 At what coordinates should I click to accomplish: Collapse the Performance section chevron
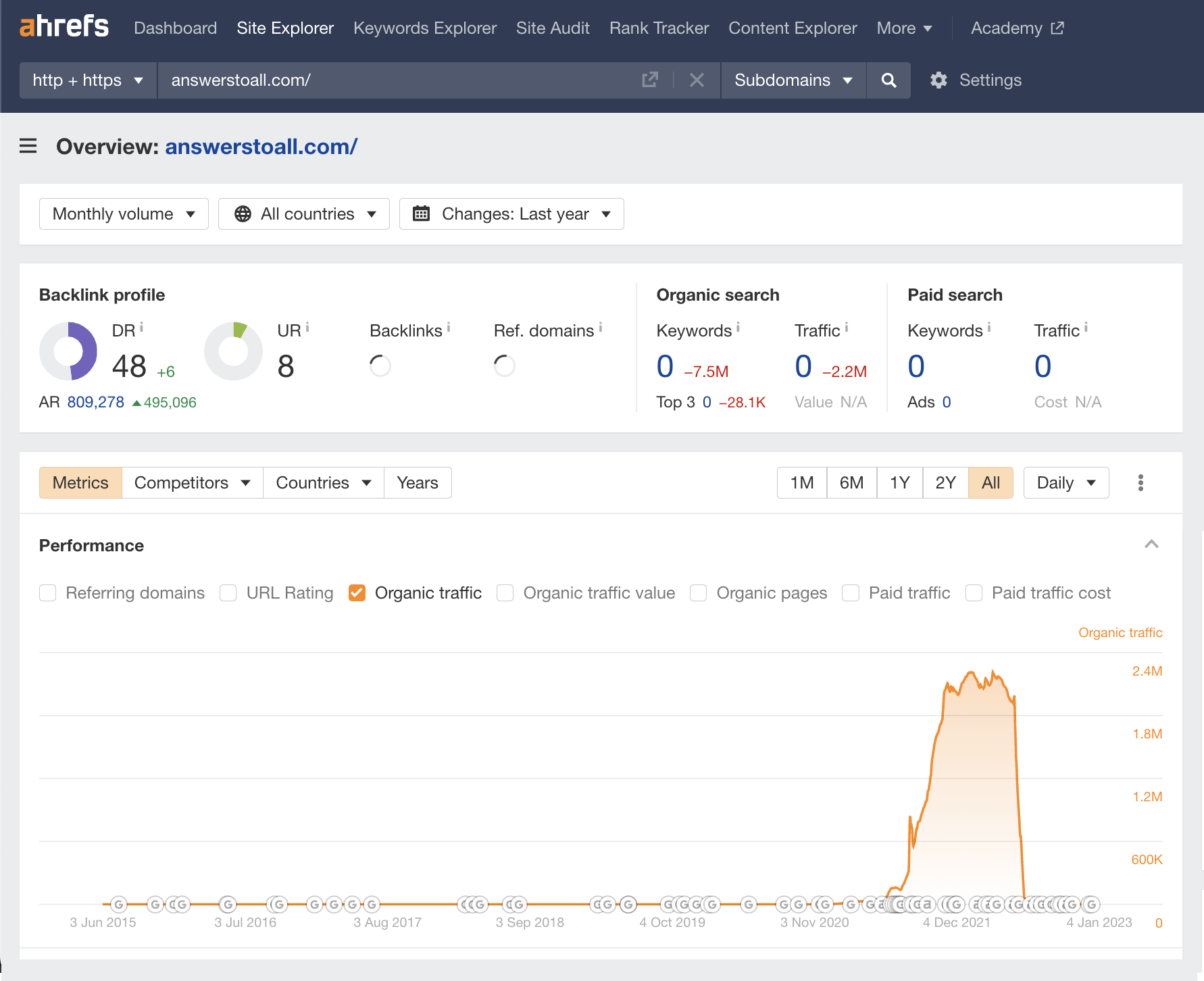click(1151, 545)
